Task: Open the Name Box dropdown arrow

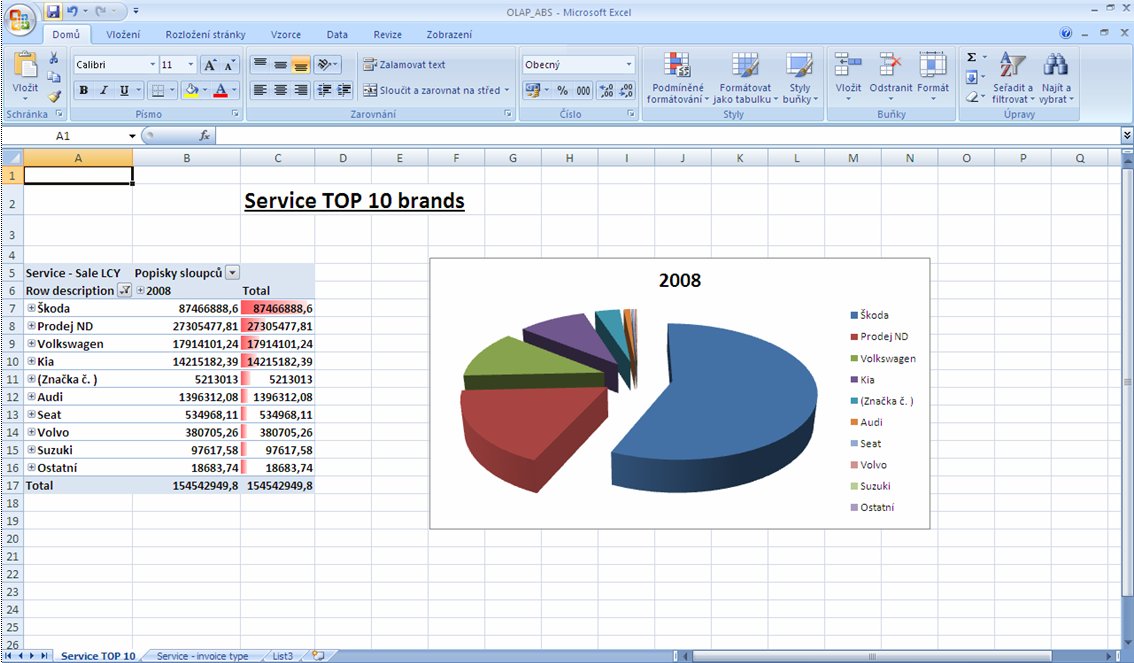Action: click(x=132, y=136)
